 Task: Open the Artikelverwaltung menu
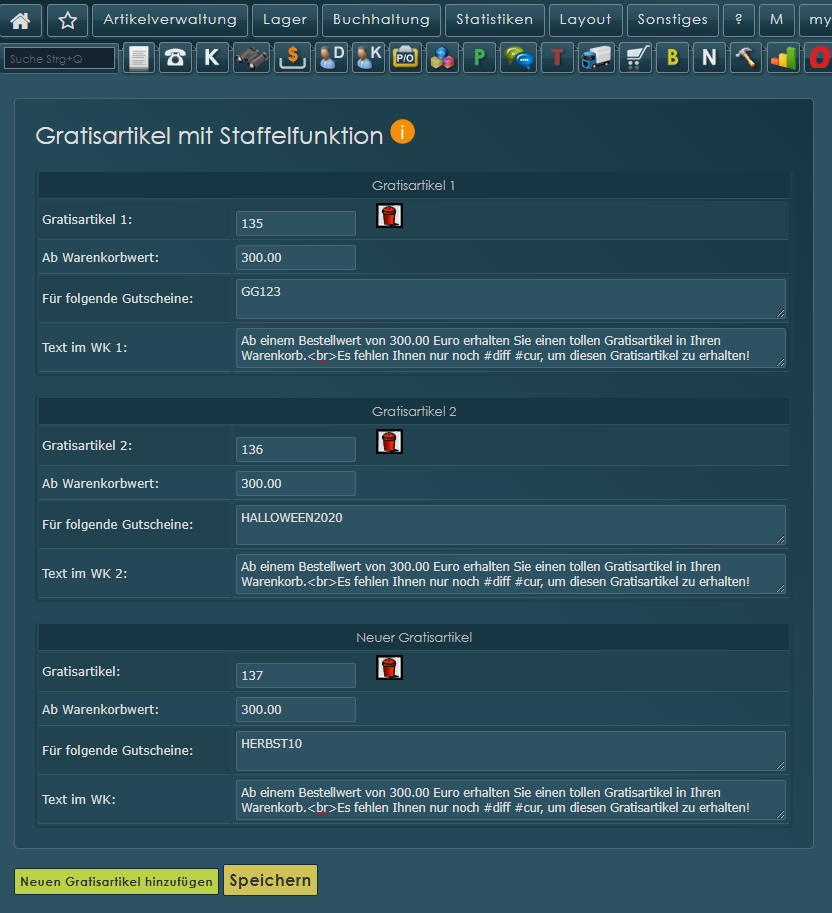[170, 20]
